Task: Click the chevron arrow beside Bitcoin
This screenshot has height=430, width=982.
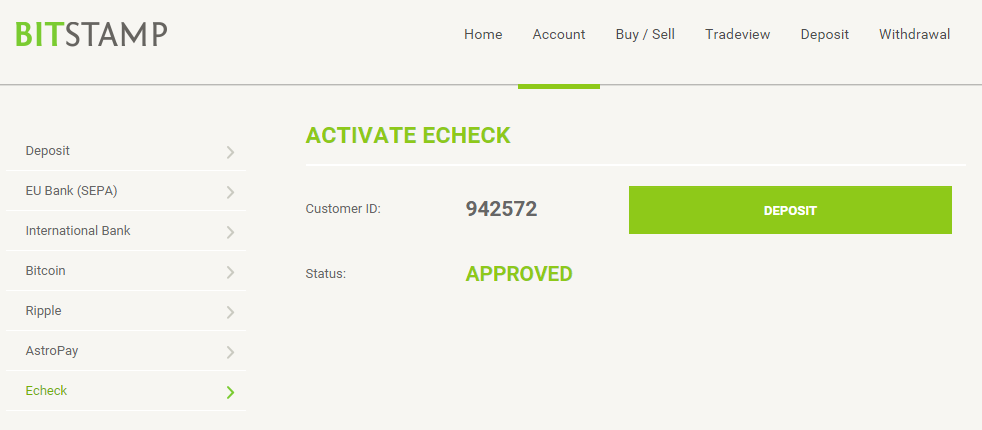Action: point(230,272)
